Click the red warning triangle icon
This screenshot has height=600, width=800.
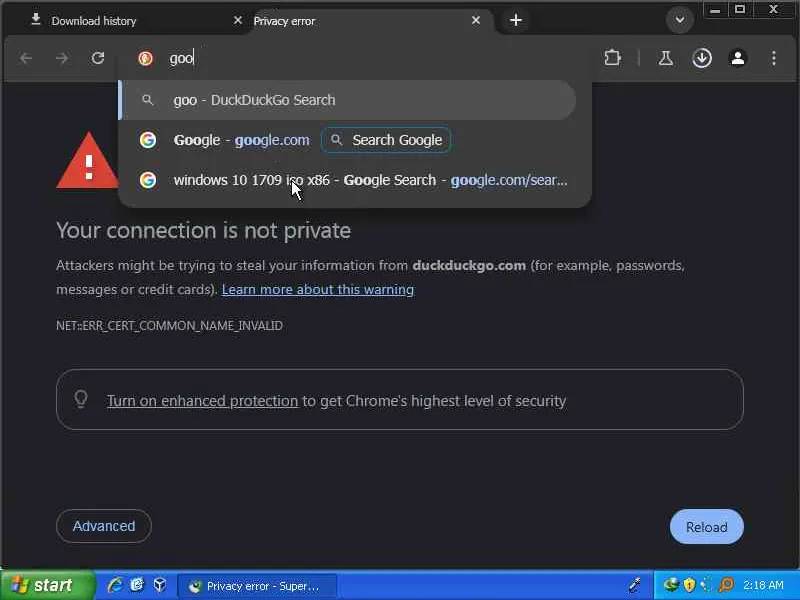88,161
